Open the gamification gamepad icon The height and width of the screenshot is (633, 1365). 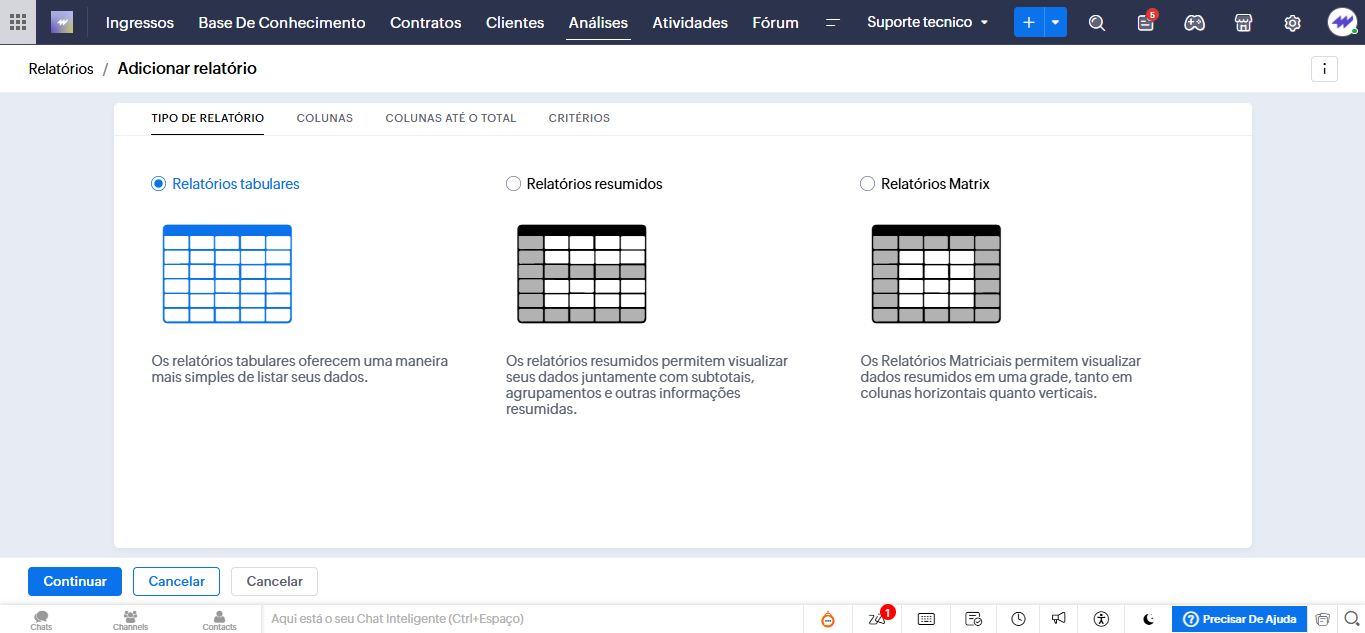[1194, 23]
